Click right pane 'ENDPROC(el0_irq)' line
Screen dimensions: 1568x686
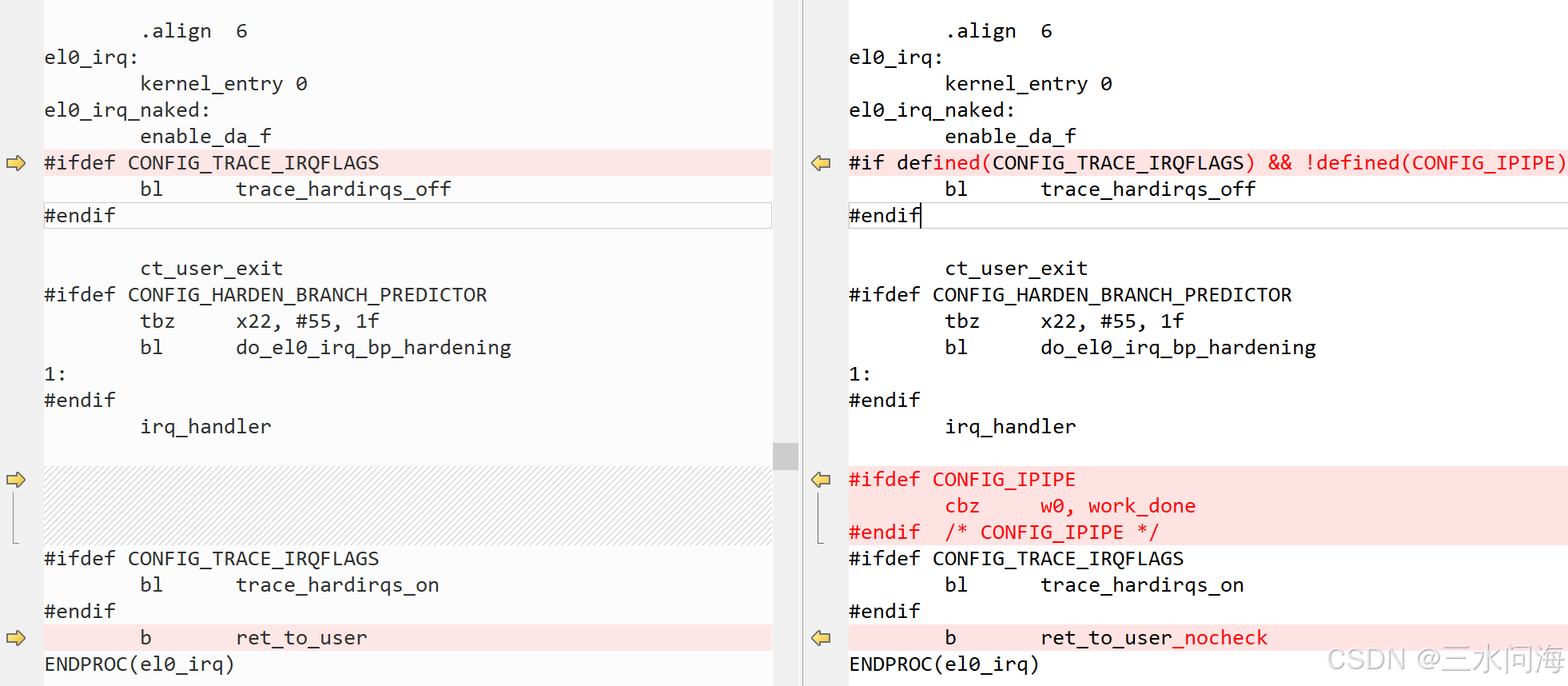pyautogui.click(x=944, y=664)
